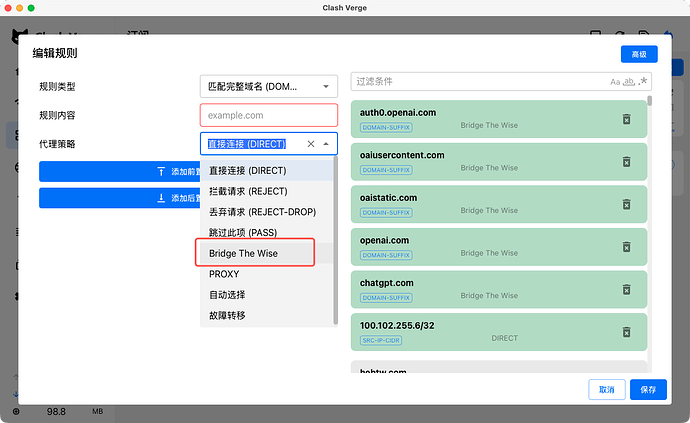Click the proxy policy combo box text
Image resolution: width=690 pixels, height=423 pixels.
click(247, 144)
